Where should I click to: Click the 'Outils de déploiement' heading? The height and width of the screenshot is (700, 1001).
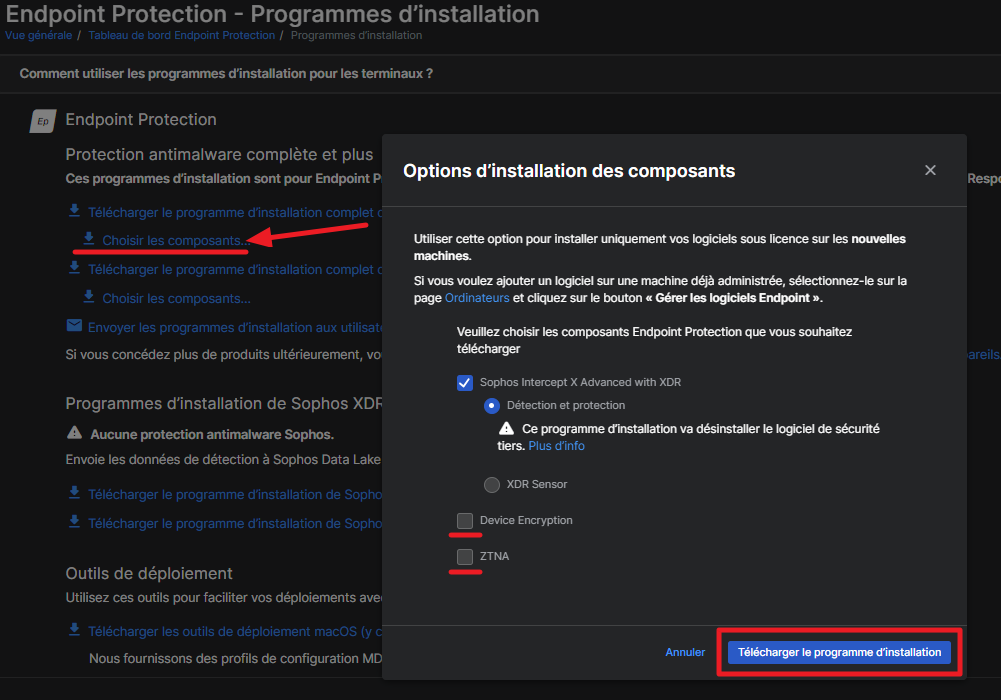(149, 573)
